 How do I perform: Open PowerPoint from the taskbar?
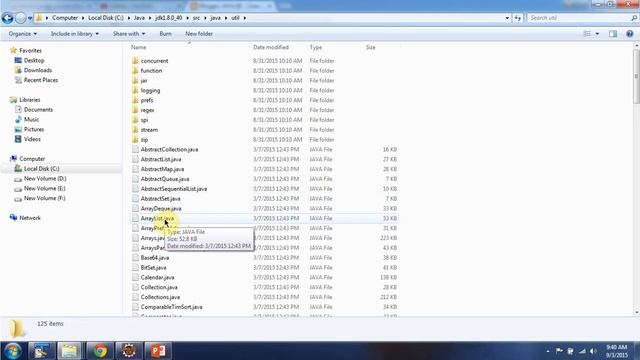(158, 351)
